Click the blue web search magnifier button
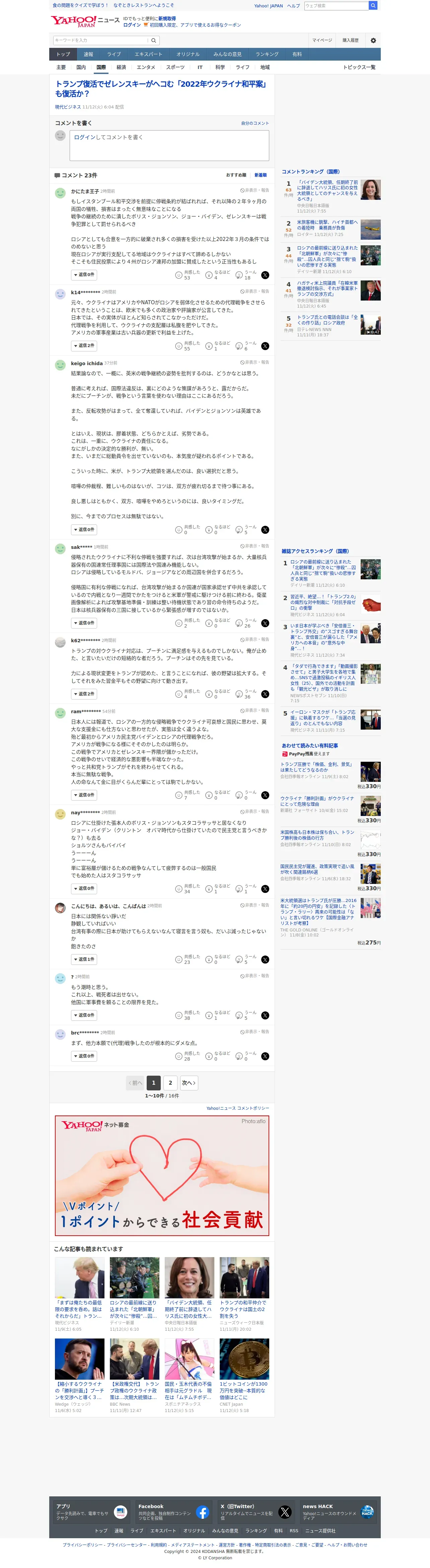 tap(373, 5)
